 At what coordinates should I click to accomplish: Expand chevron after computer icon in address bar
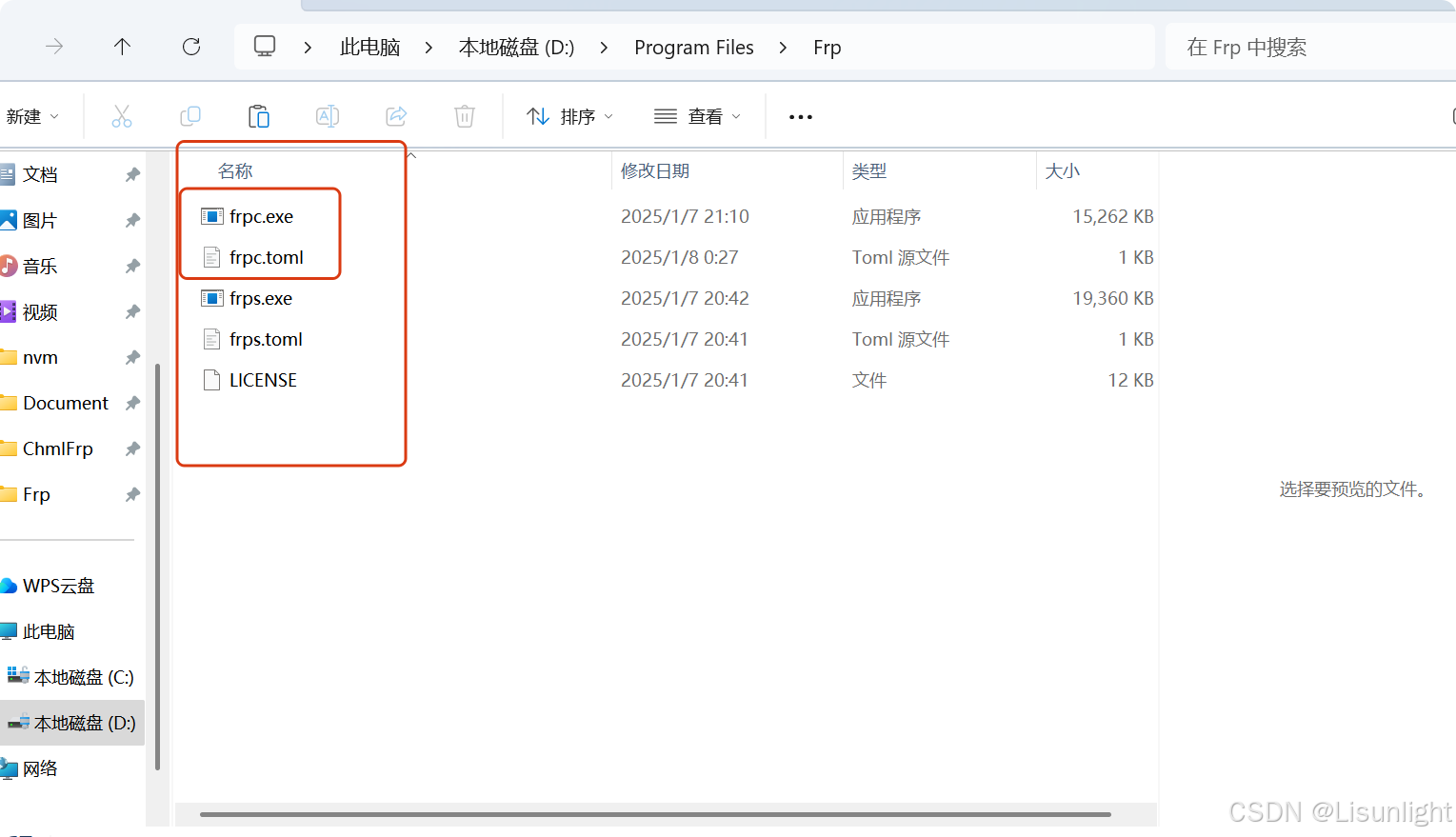(x=308, y=48)
